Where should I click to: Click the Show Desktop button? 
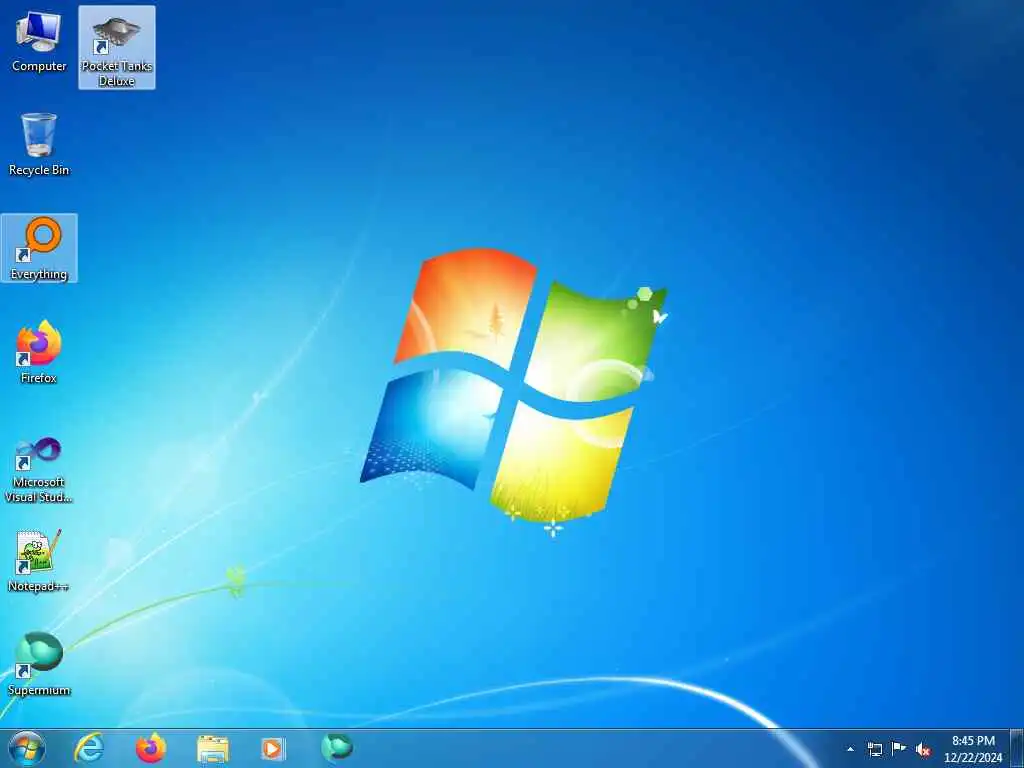point(1016,748)
